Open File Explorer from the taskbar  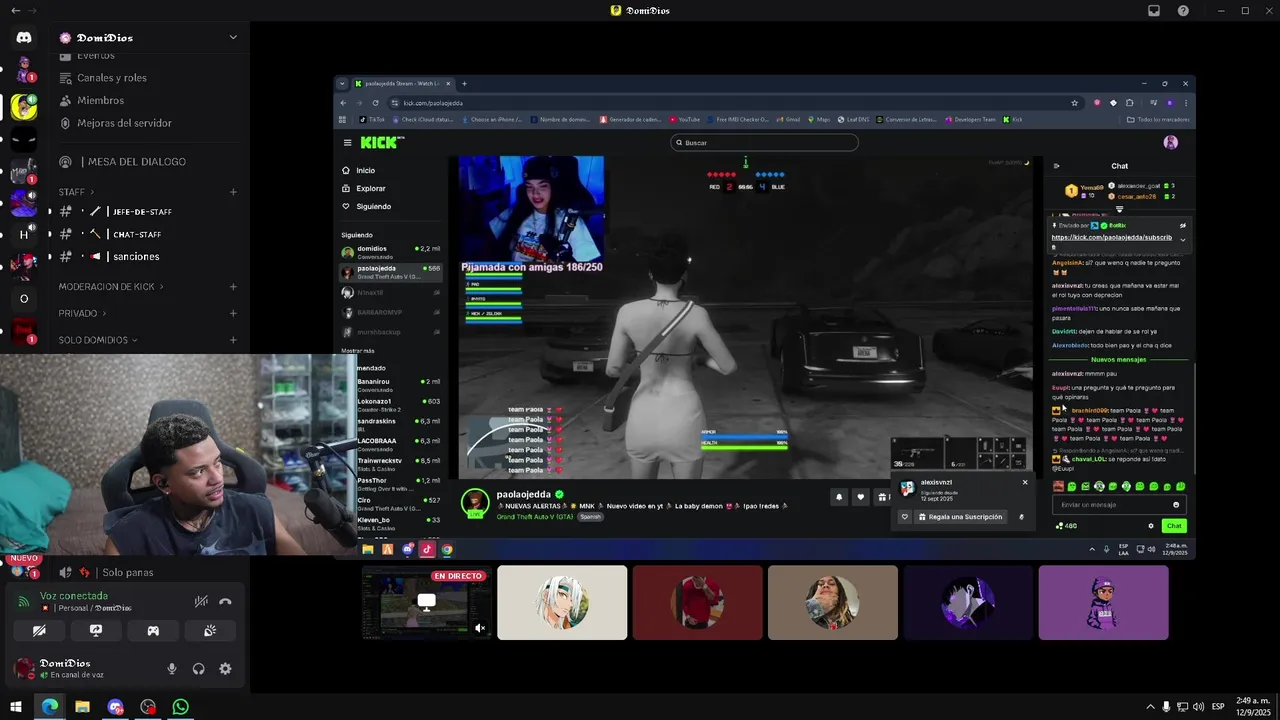(82, 707)
